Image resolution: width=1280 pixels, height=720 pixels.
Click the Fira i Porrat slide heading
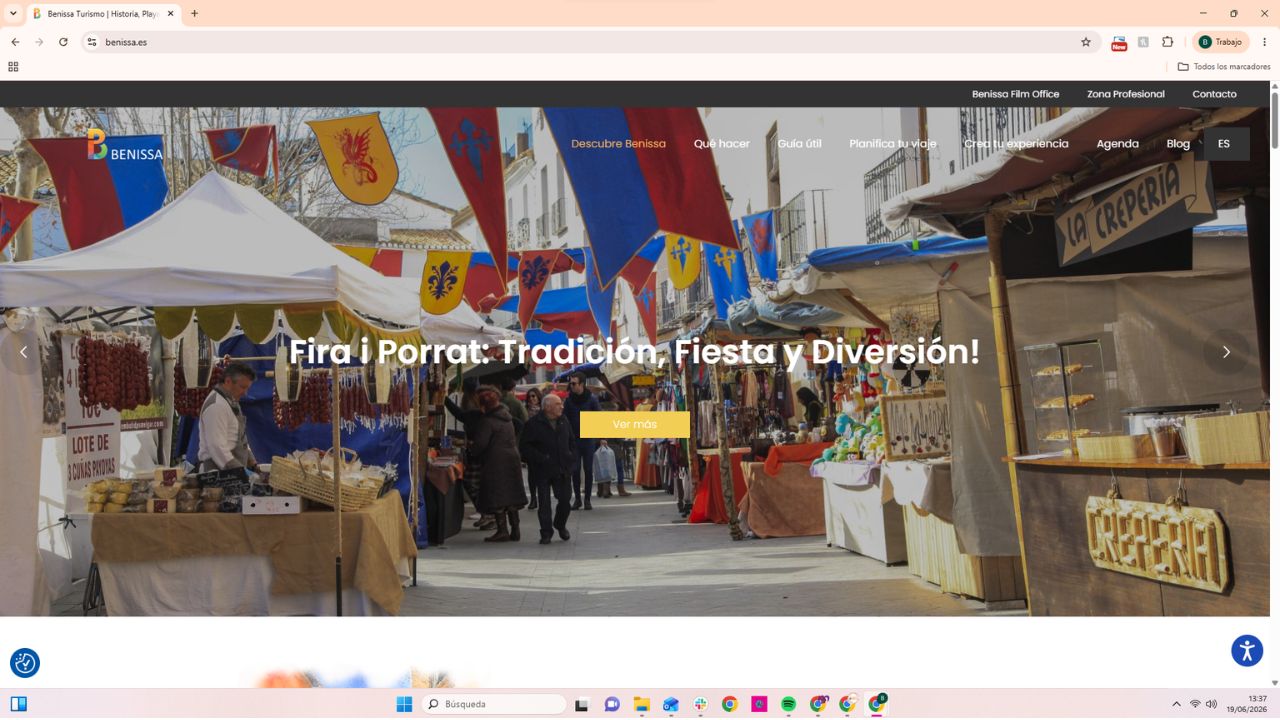(635, 352)
